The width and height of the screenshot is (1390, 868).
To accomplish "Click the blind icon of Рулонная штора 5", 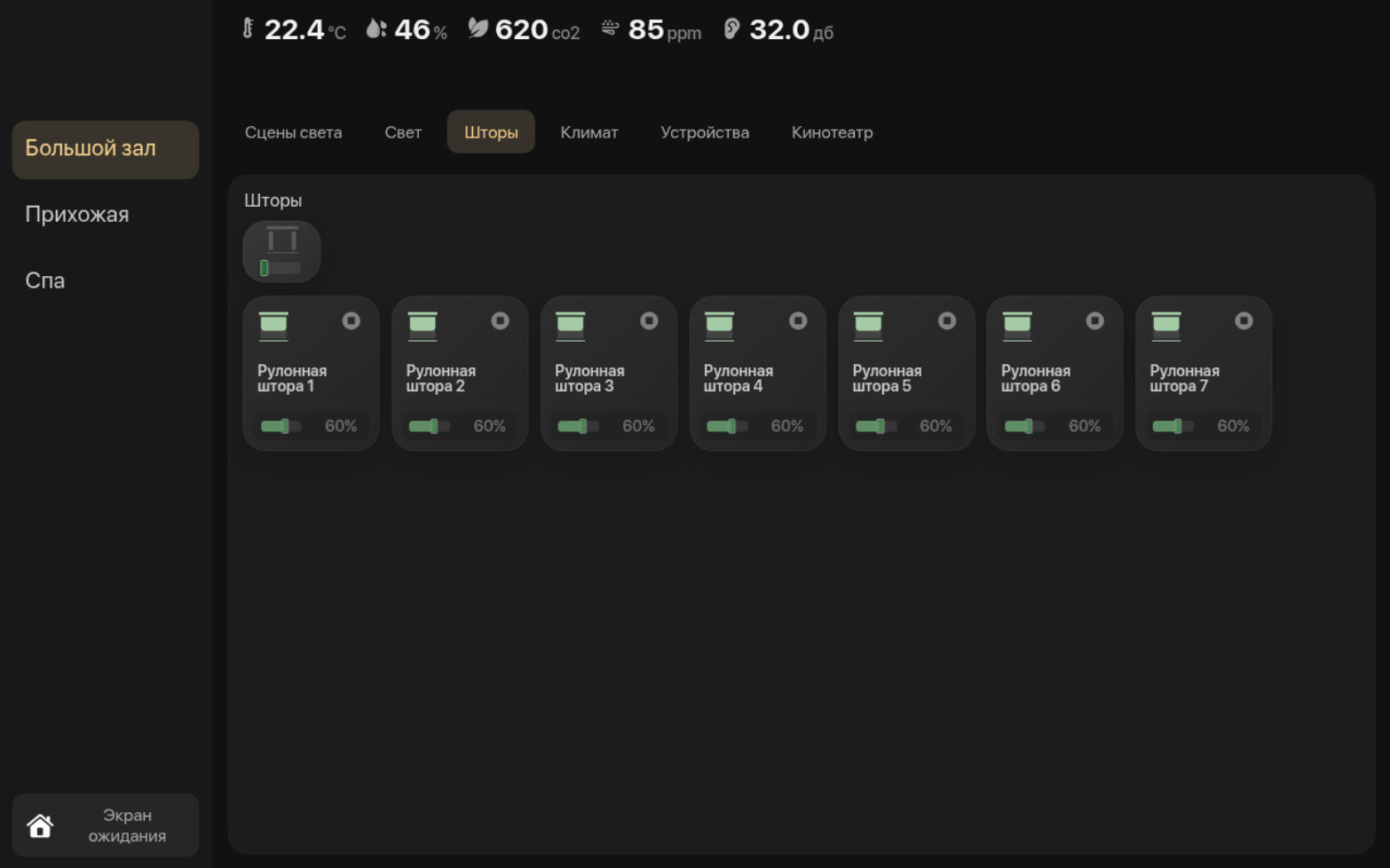I will 868,326.
